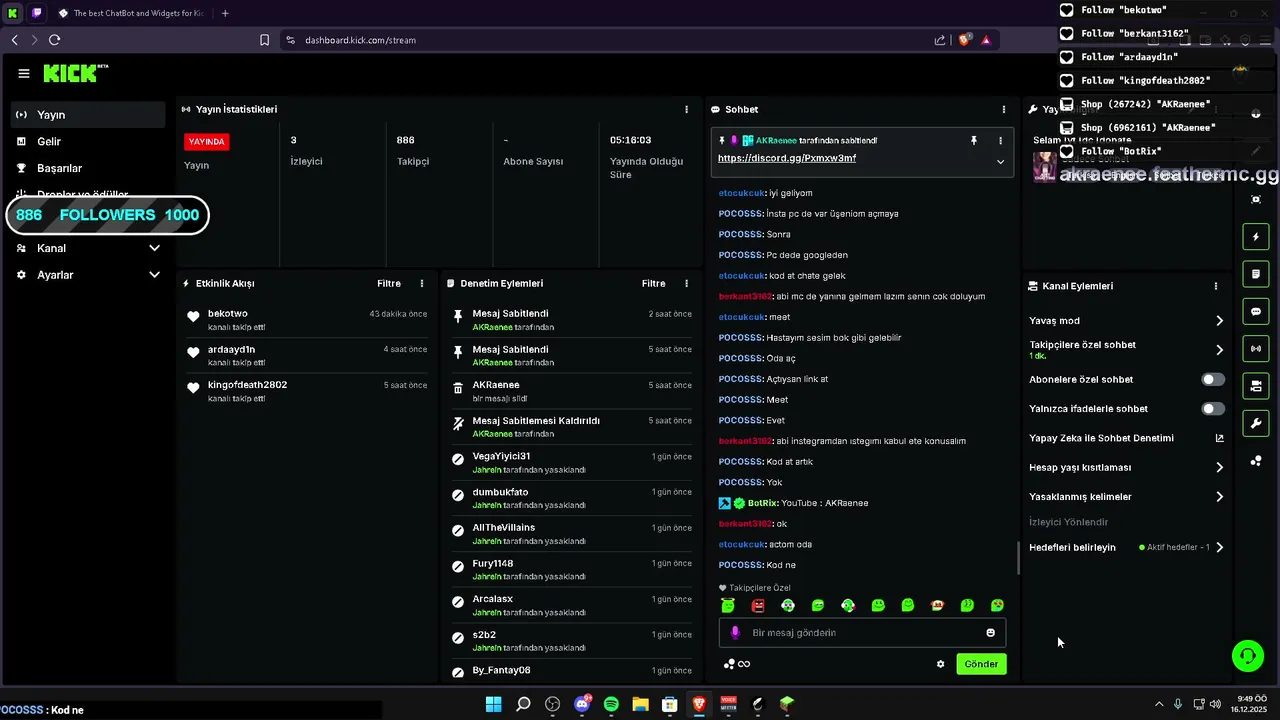Open Filtre in Etkinlik Akışı panel
The height and width of the screenshot is (720, 1280).
point(389,284)
